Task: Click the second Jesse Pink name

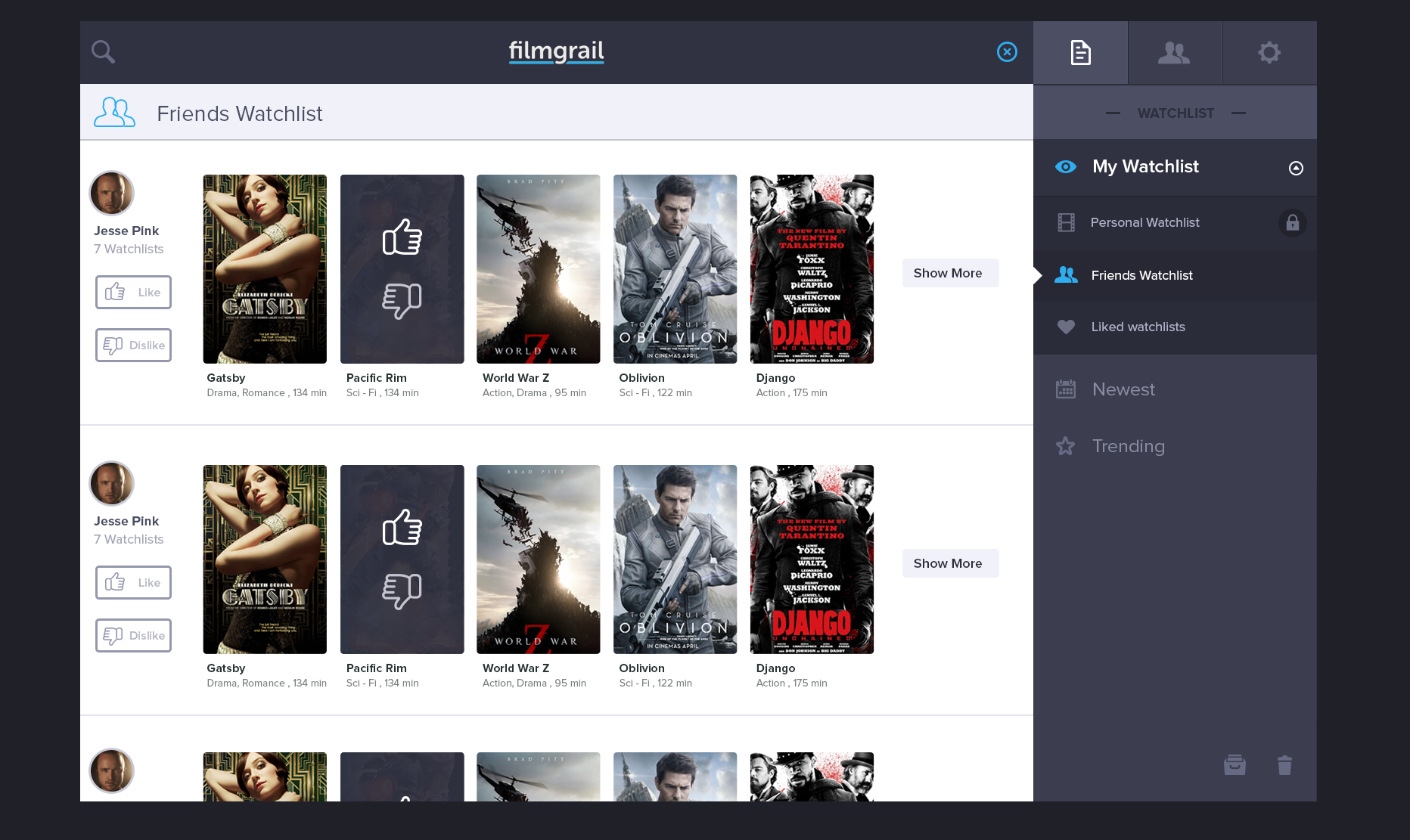Action: coord(126,521)
